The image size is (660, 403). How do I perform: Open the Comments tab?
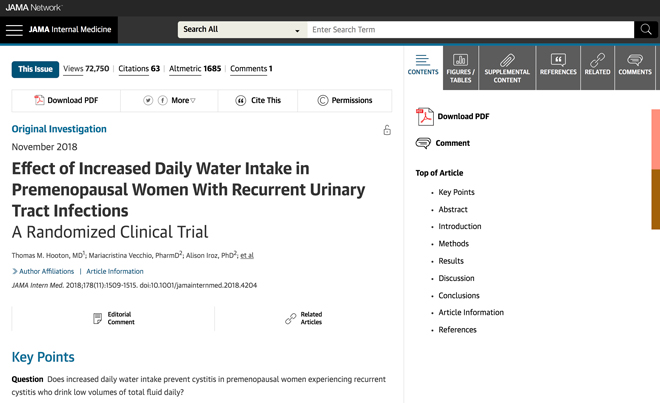(635, 68)
